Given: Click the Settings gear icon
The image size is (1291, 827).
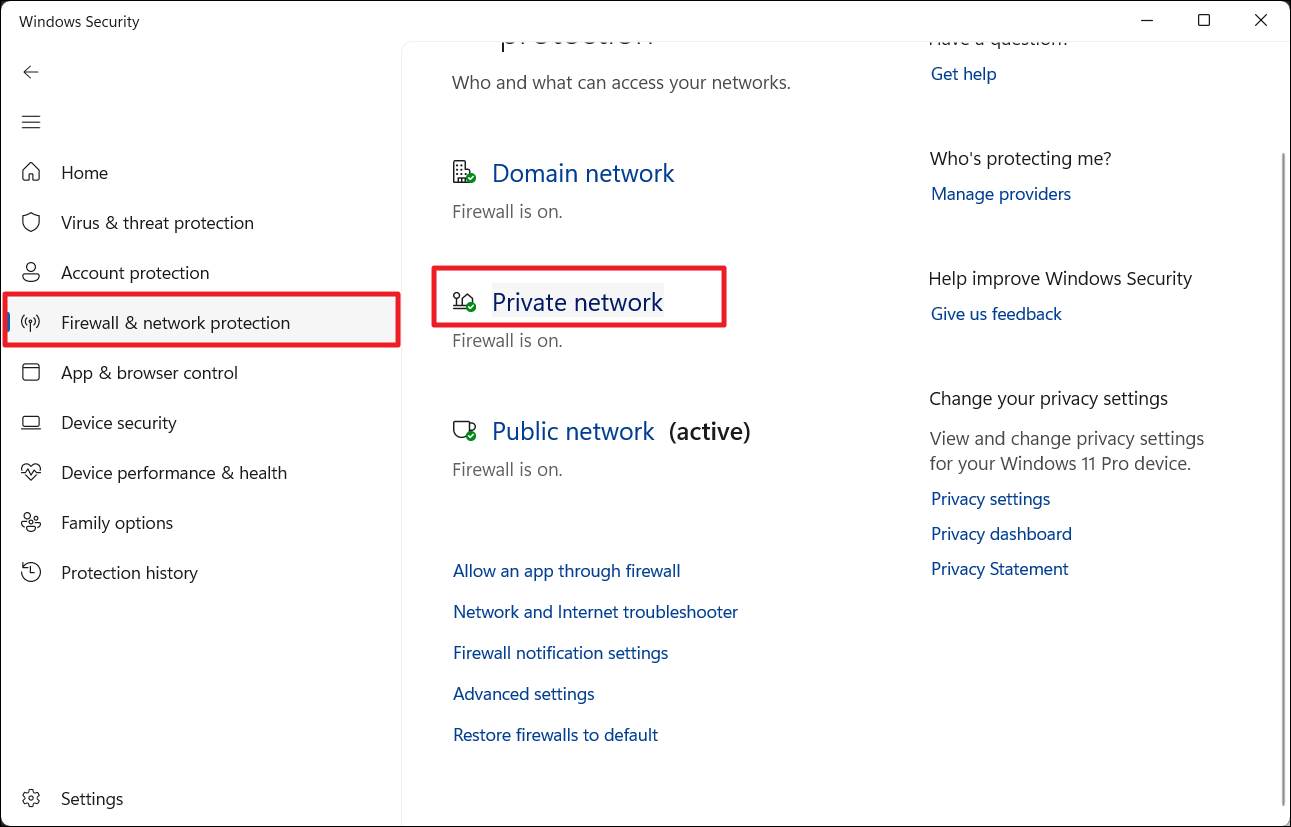Looking at the screenshot, I should click(x=31, y=799).
